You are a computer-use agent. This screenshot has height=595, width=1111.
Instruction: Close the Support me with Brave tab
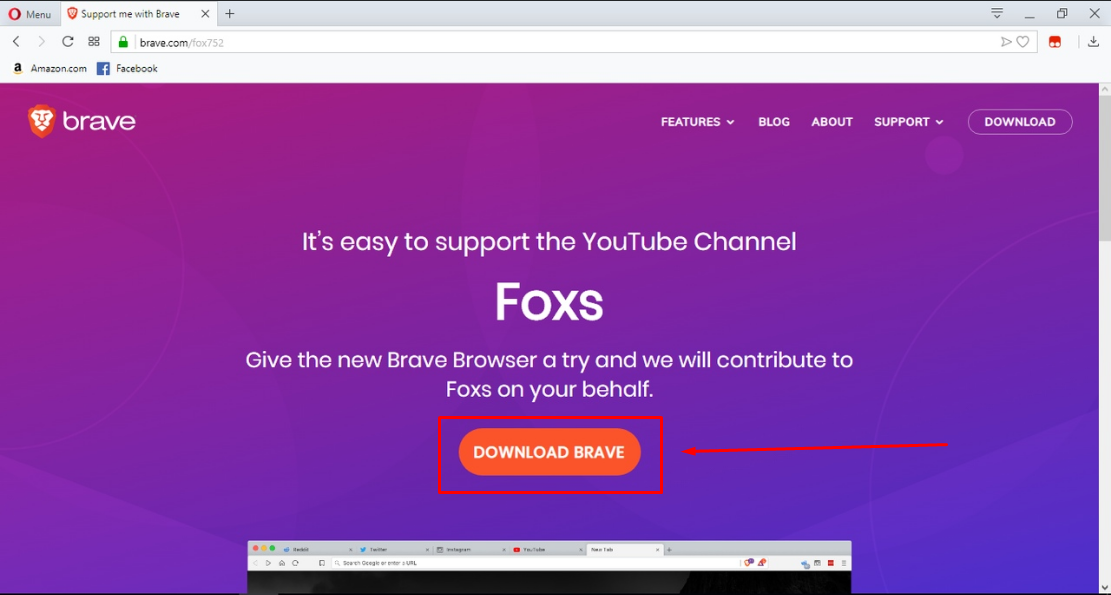[205, 14]
